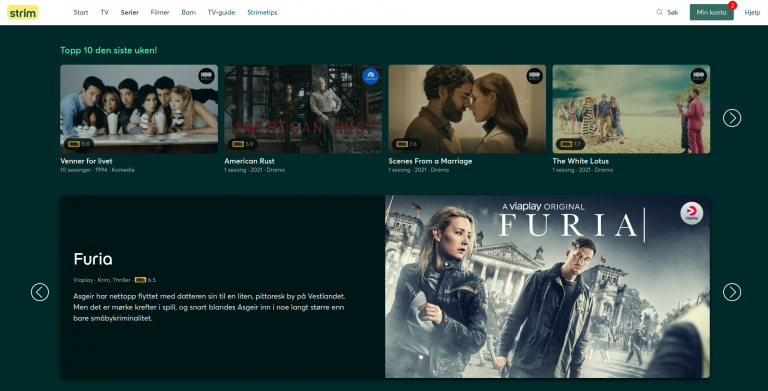
Task: Open the TV-guide page
Action: tap(221, 12)
